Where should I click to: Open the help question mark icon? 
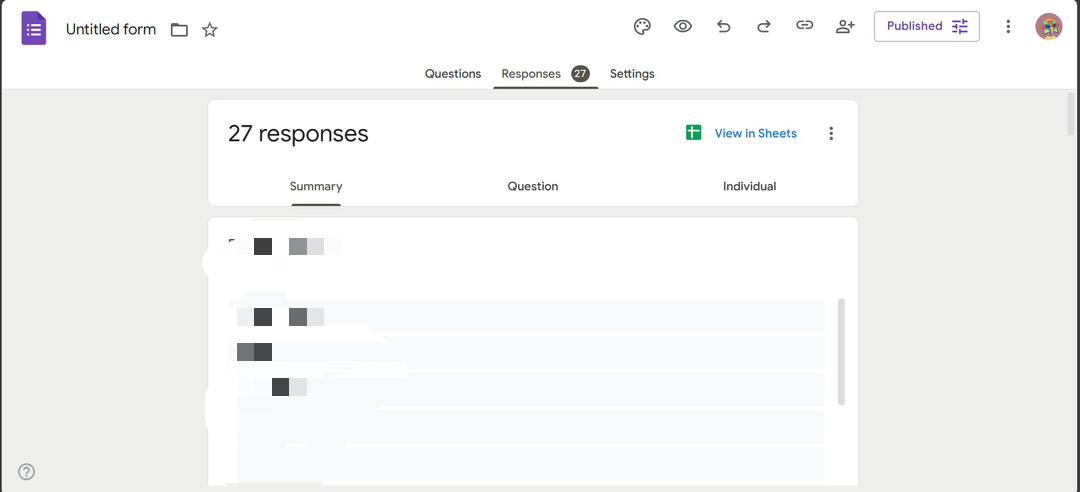pyautogui.click(x=26, y=472)
